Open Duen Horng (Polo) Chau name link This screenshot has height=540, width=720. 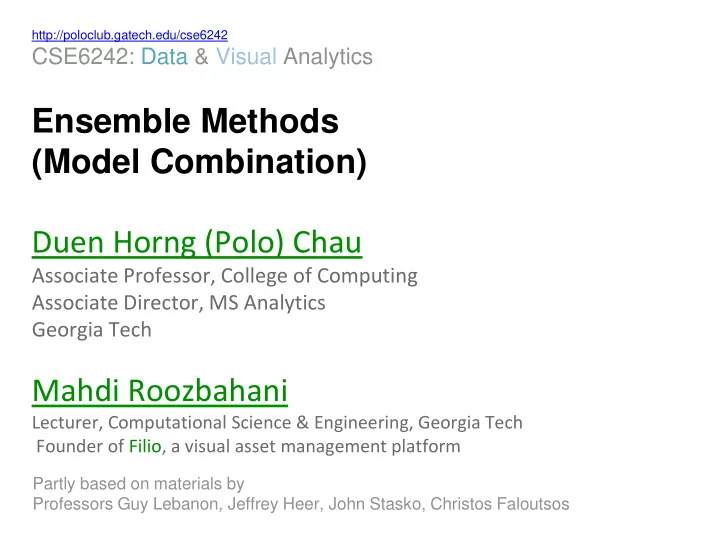[x=197, y=242]
